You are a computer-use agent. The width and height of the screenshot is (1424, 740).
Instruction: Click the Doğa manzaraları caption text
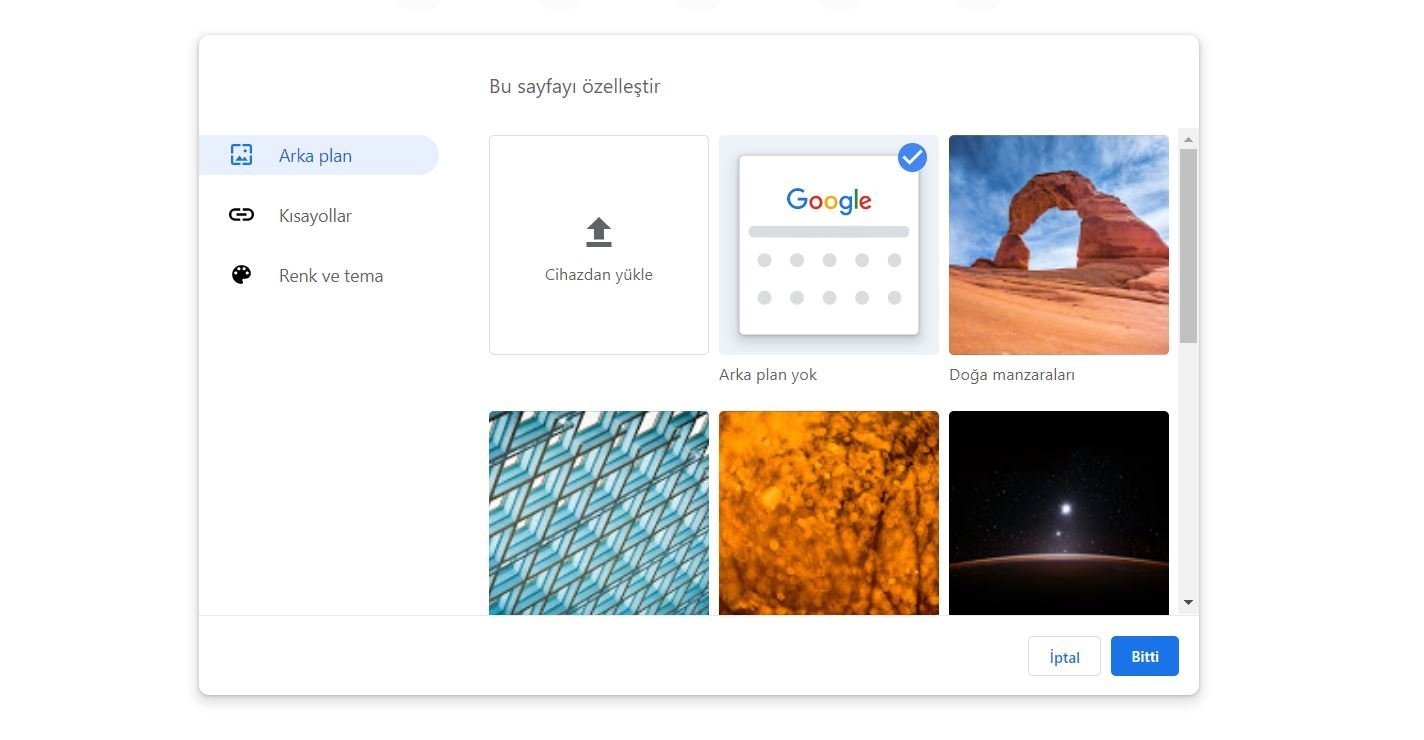(1011, 375)
